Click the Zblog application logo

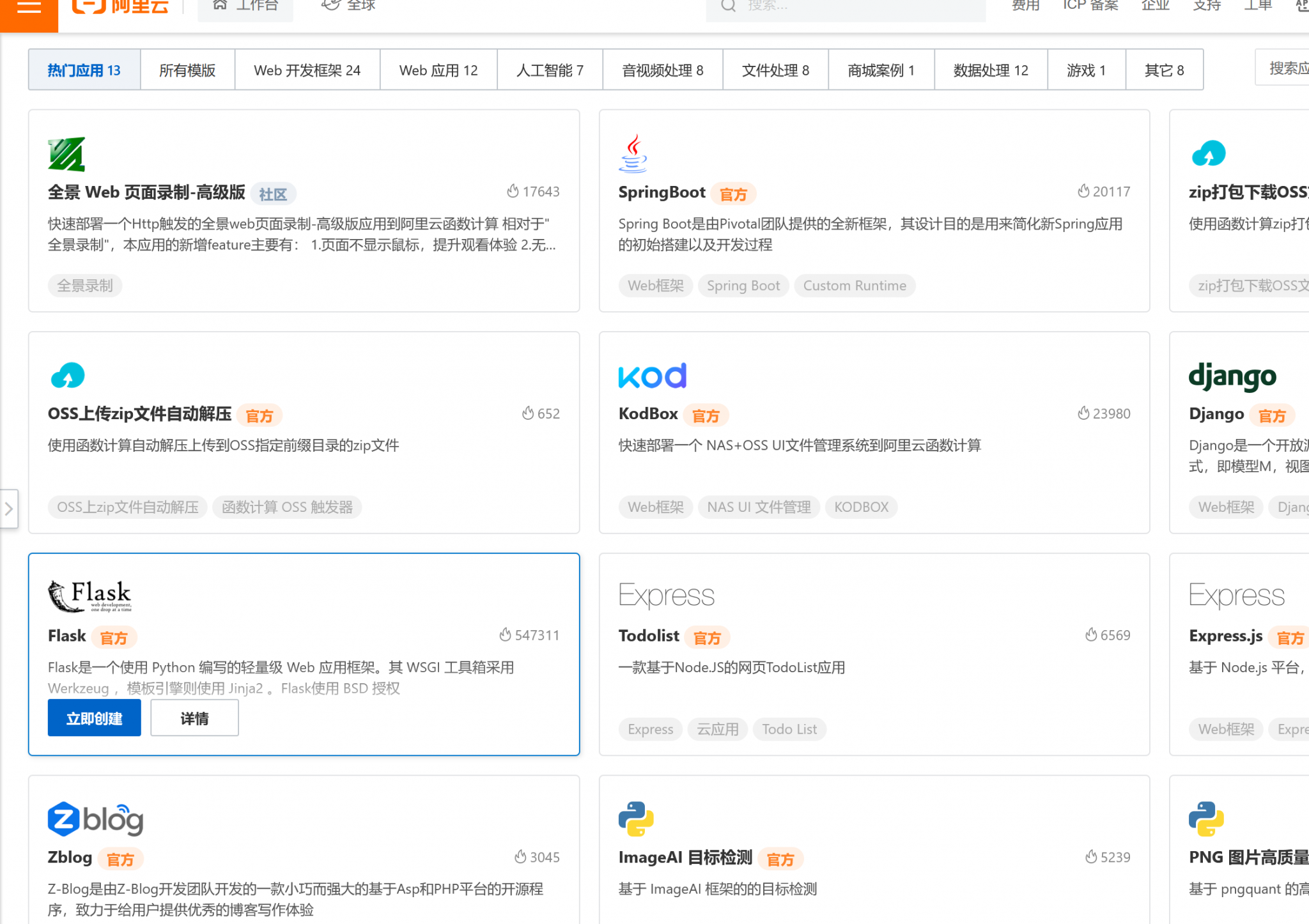coord(95,819)
